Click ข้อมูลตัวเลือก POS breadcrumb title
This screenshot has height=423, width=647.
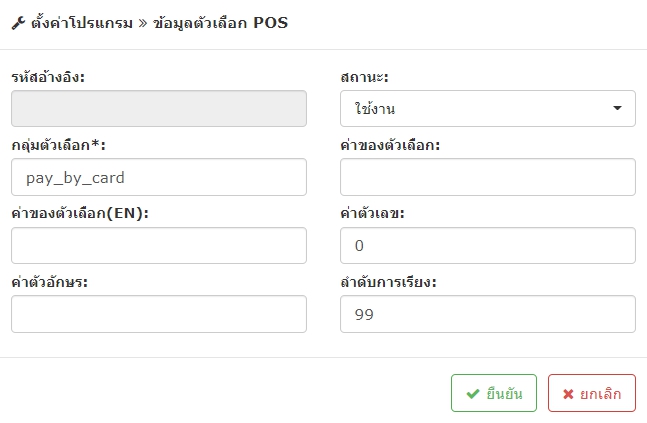[220, 23]
